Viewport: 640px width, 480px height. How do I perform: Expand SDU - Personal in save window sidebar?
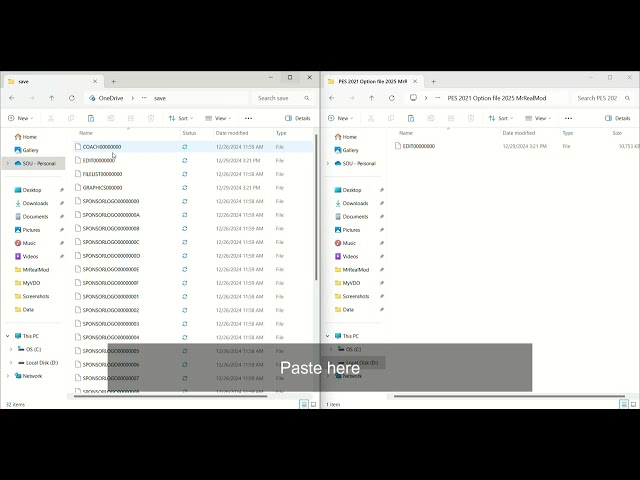7,163
